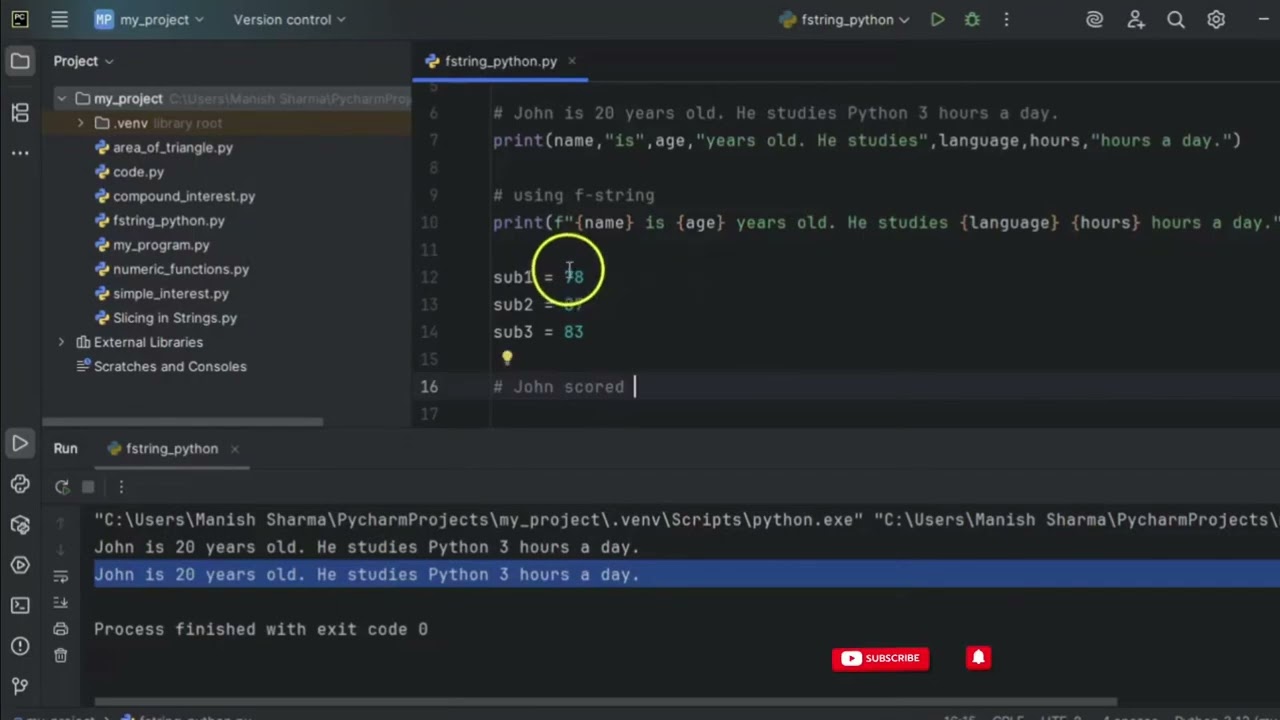Open the Services tool window

20,565
